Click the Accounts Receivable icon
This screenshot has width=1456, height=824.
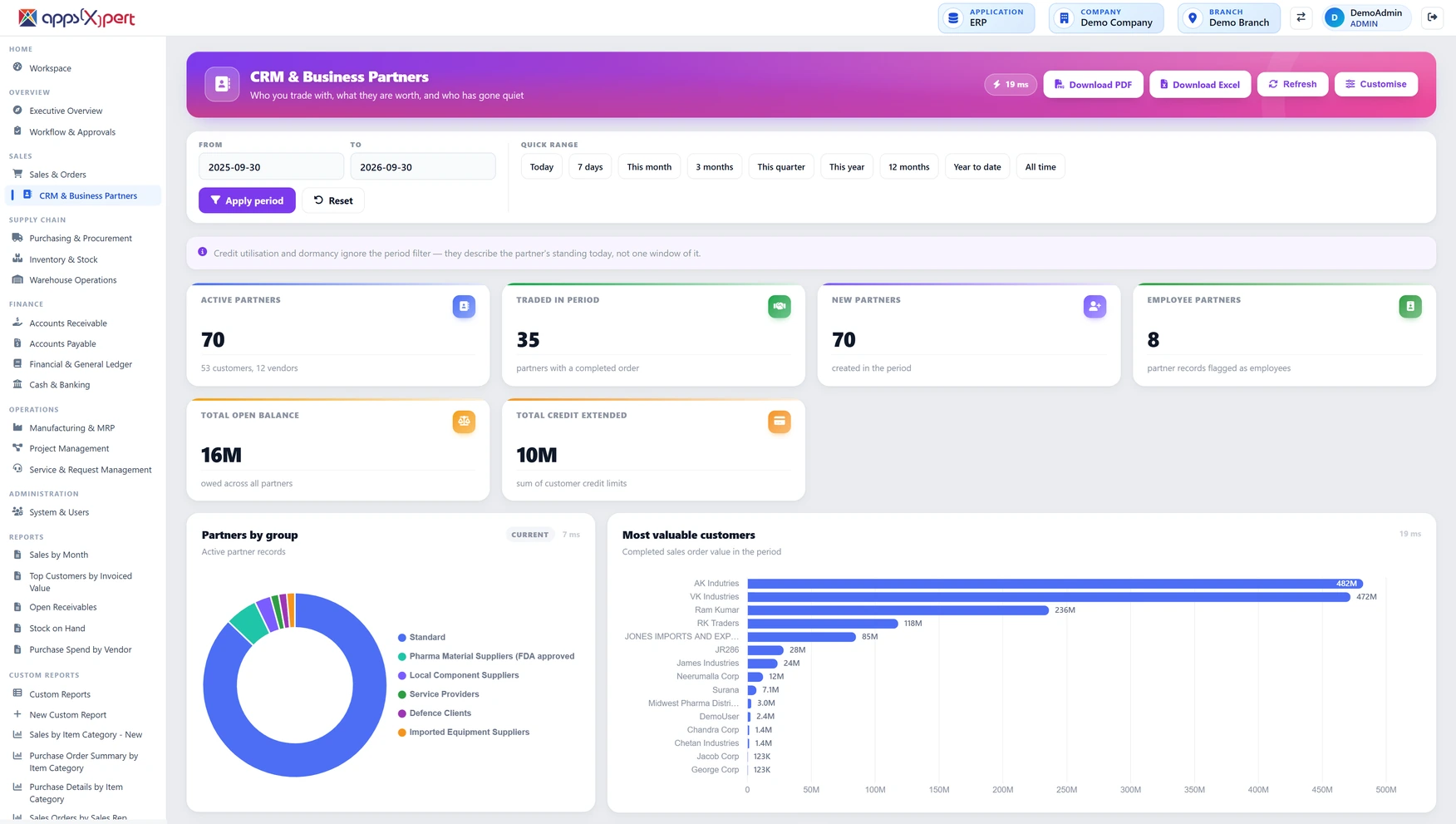click(17, 323)
